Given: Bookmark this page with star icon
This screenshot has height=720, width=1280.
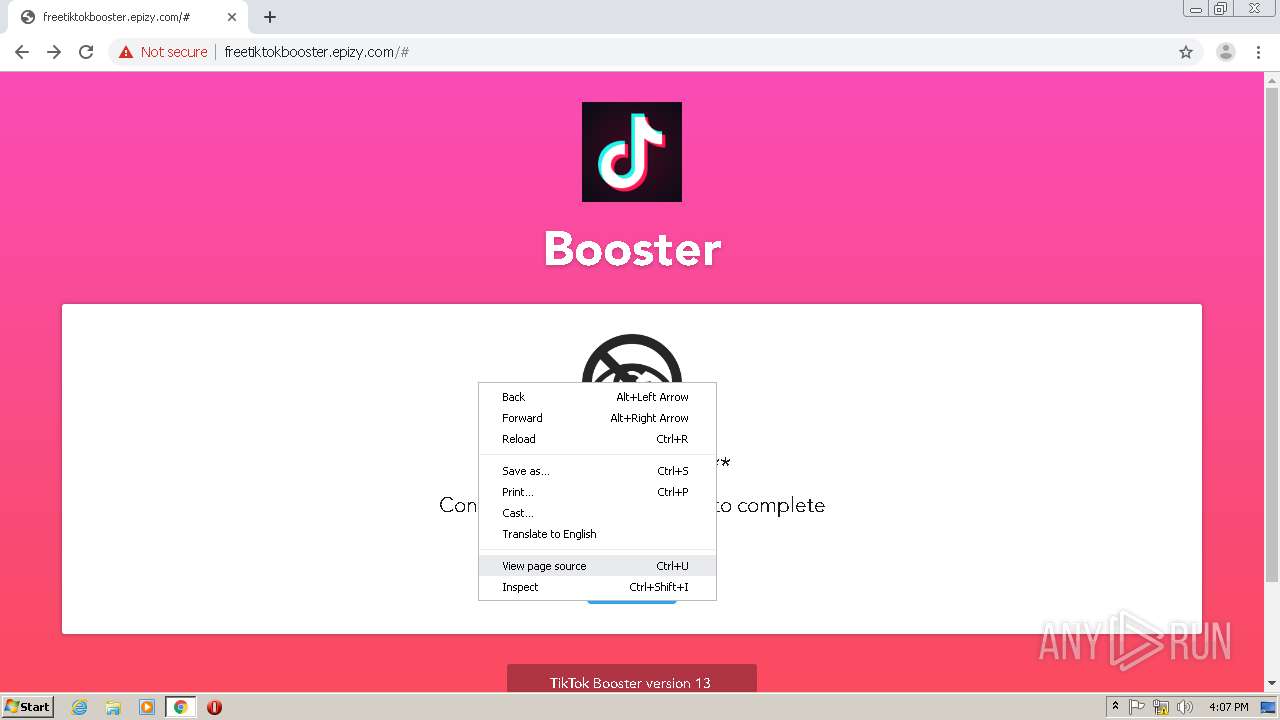Looking at the screenshot, I should pyautogui.click(x=1186, y=52).
